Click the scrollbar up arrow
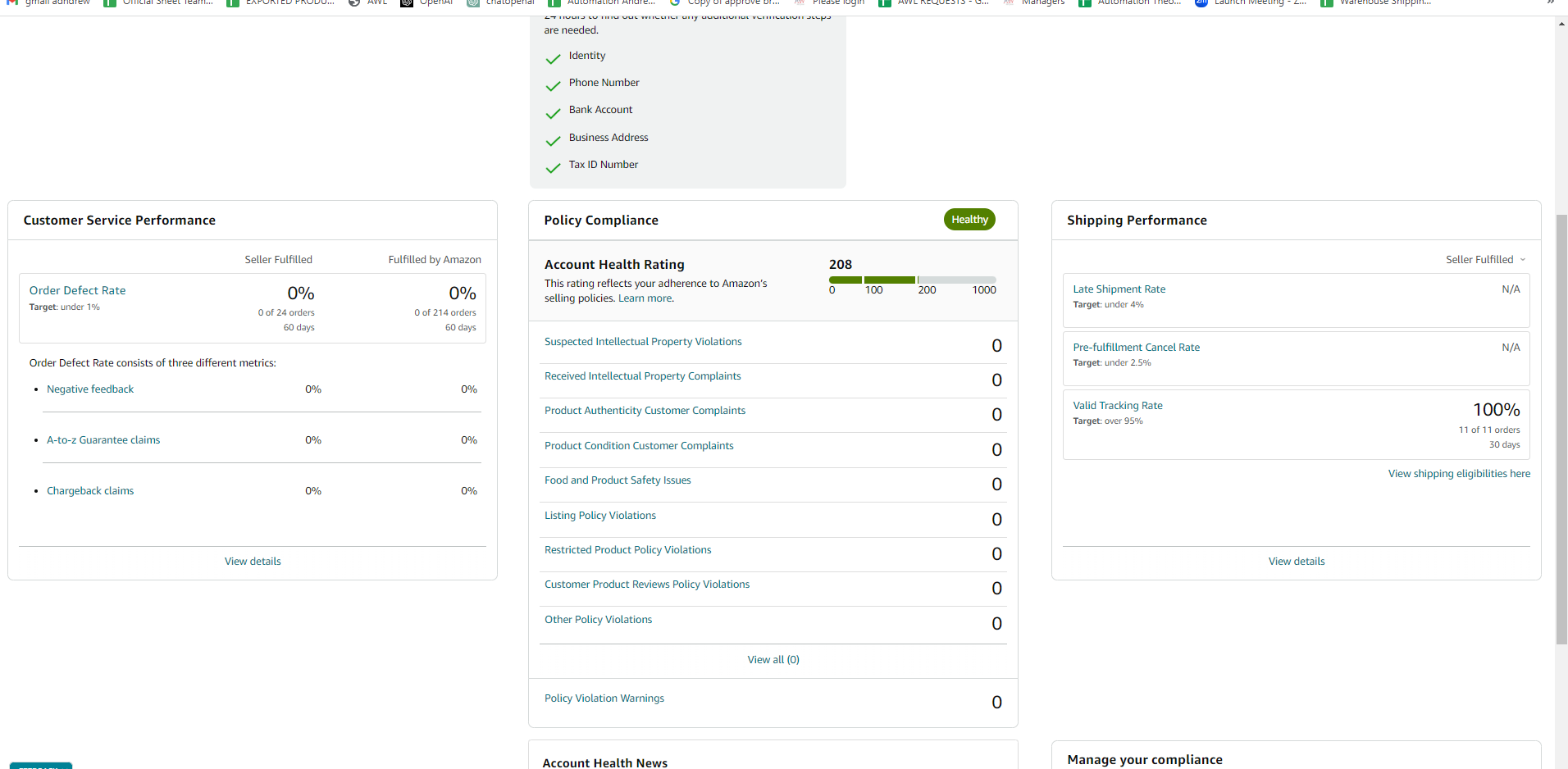 (x=1561, y=24)
